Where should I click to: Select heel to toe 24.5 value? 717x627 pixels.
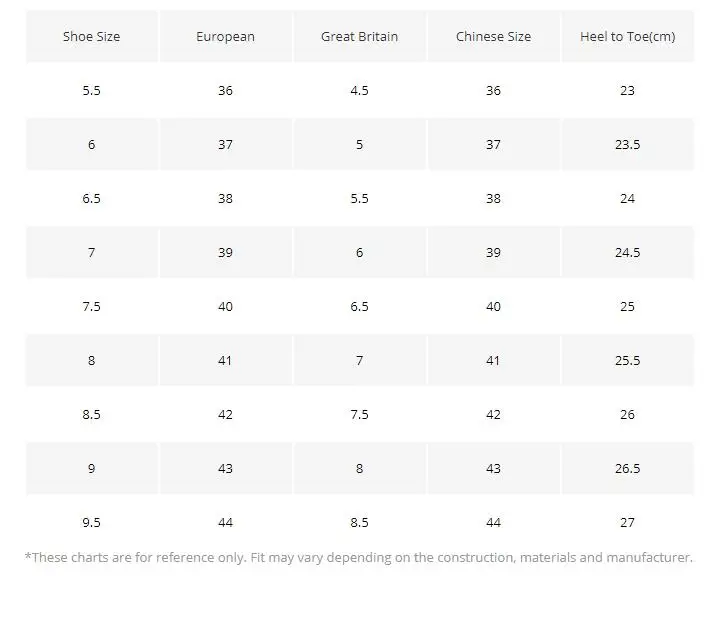pos(627,252)
